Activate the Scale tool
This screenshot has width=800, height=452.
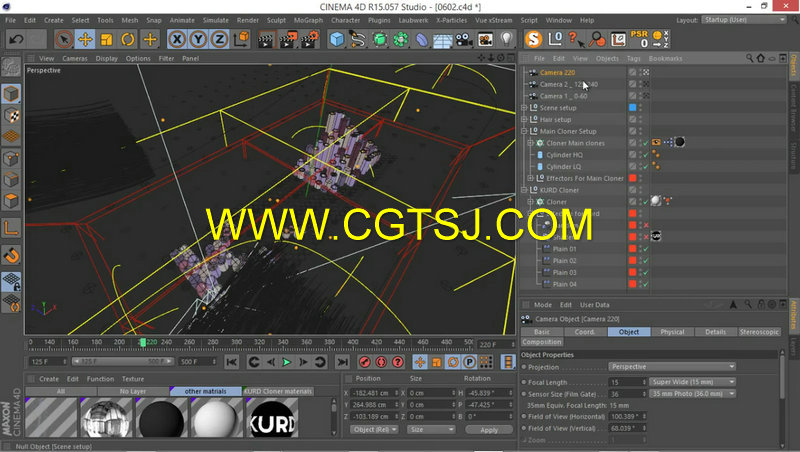point(107,39)
